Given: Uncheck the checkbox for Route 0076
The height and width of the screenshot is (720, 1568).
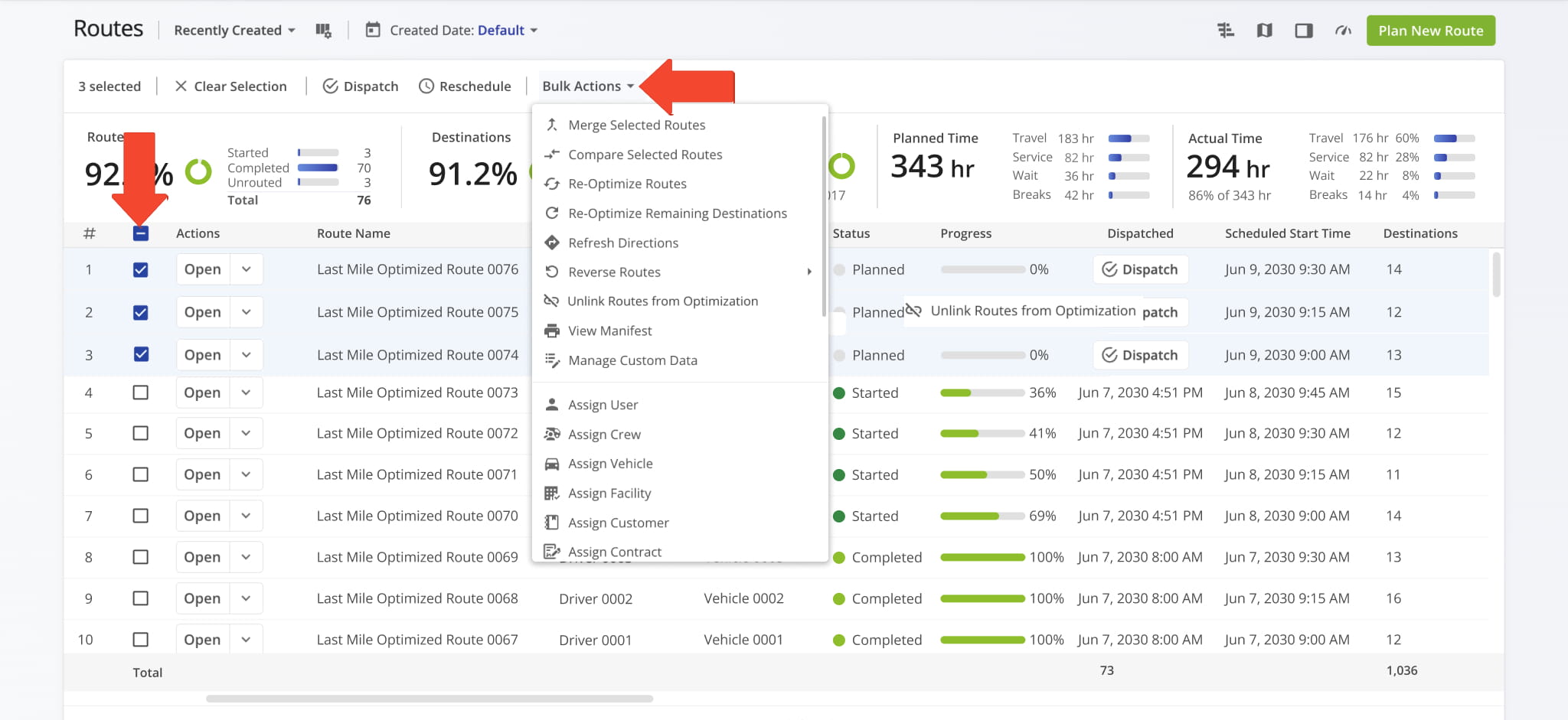Looking at the screenshot, I should point(141,270).
